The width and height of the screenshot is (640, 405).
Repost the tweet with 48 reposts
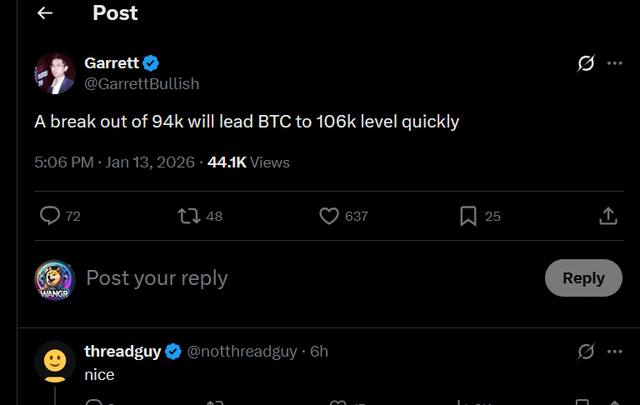[x=187, y=215]
